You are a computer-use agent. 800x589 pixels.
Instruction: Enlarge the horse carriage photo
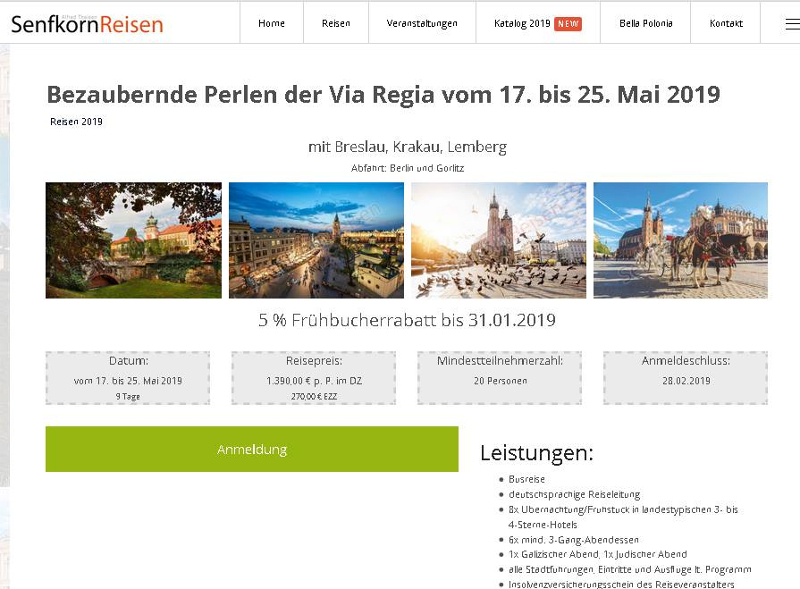[681, 240]
